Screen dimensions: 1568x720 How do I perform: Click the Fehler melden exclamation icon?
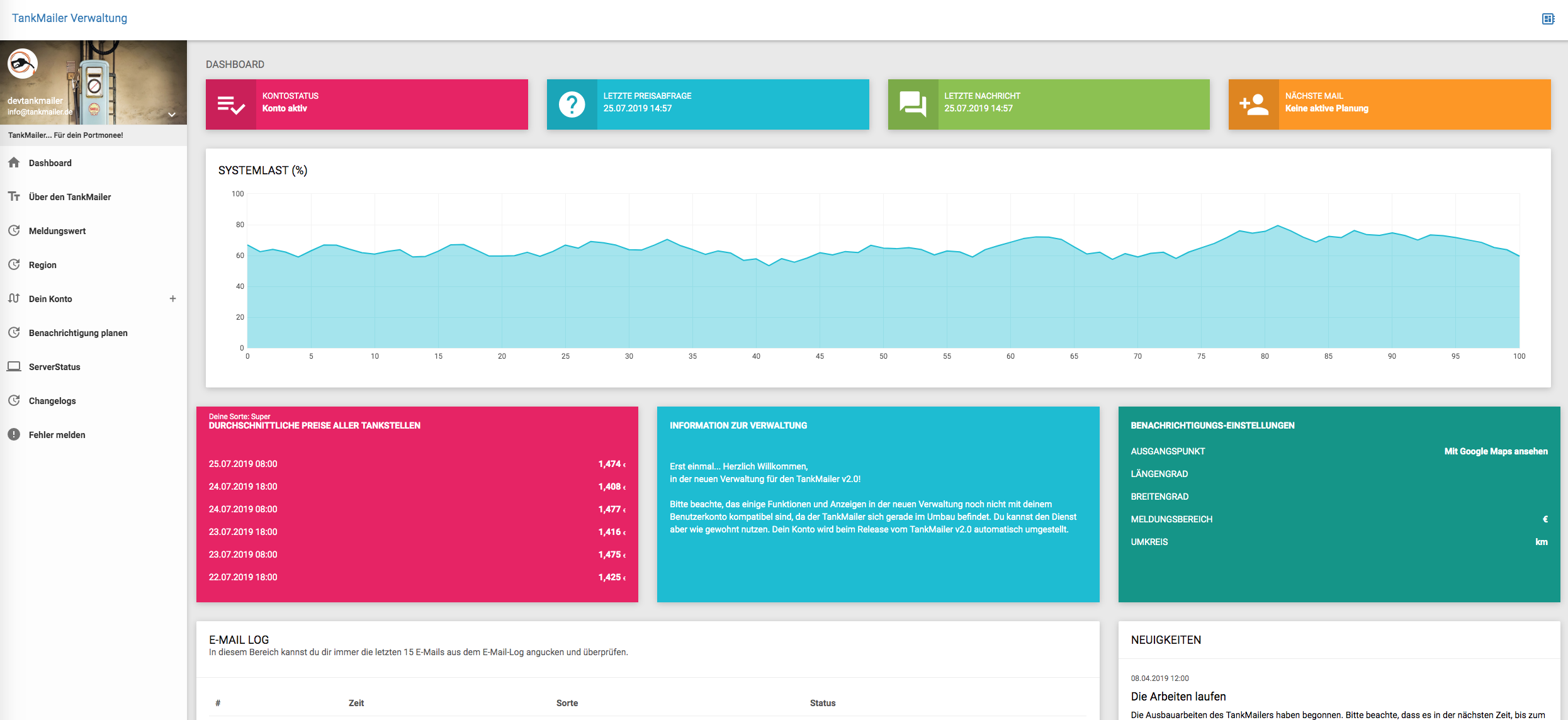14,434
